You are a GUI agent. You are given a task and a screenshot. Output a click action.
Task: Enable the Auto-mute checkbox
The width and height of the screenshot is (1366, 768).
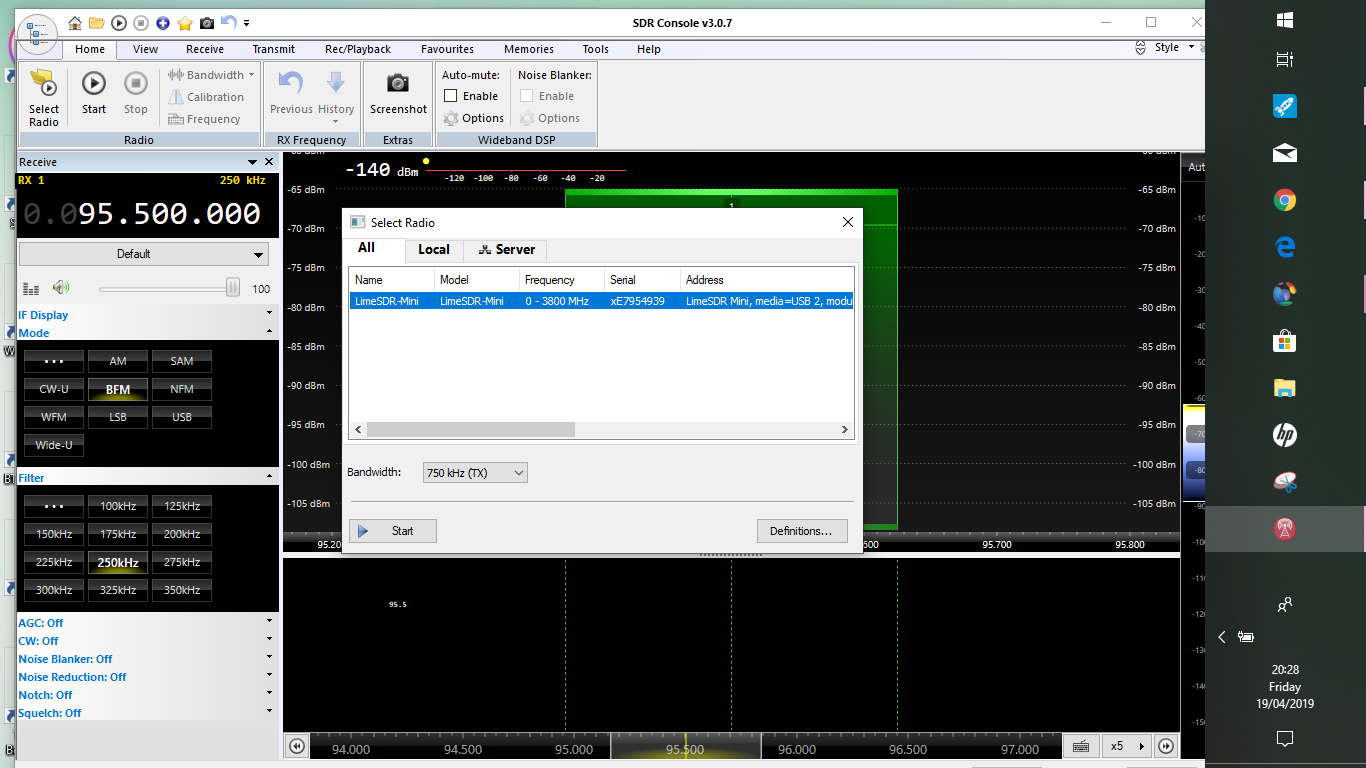coord(451,96)
